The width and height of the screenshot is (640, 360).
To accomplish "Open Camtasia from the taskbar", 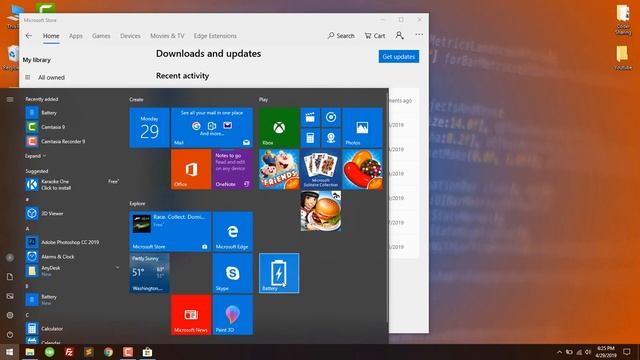I will (x=128, y=352).
